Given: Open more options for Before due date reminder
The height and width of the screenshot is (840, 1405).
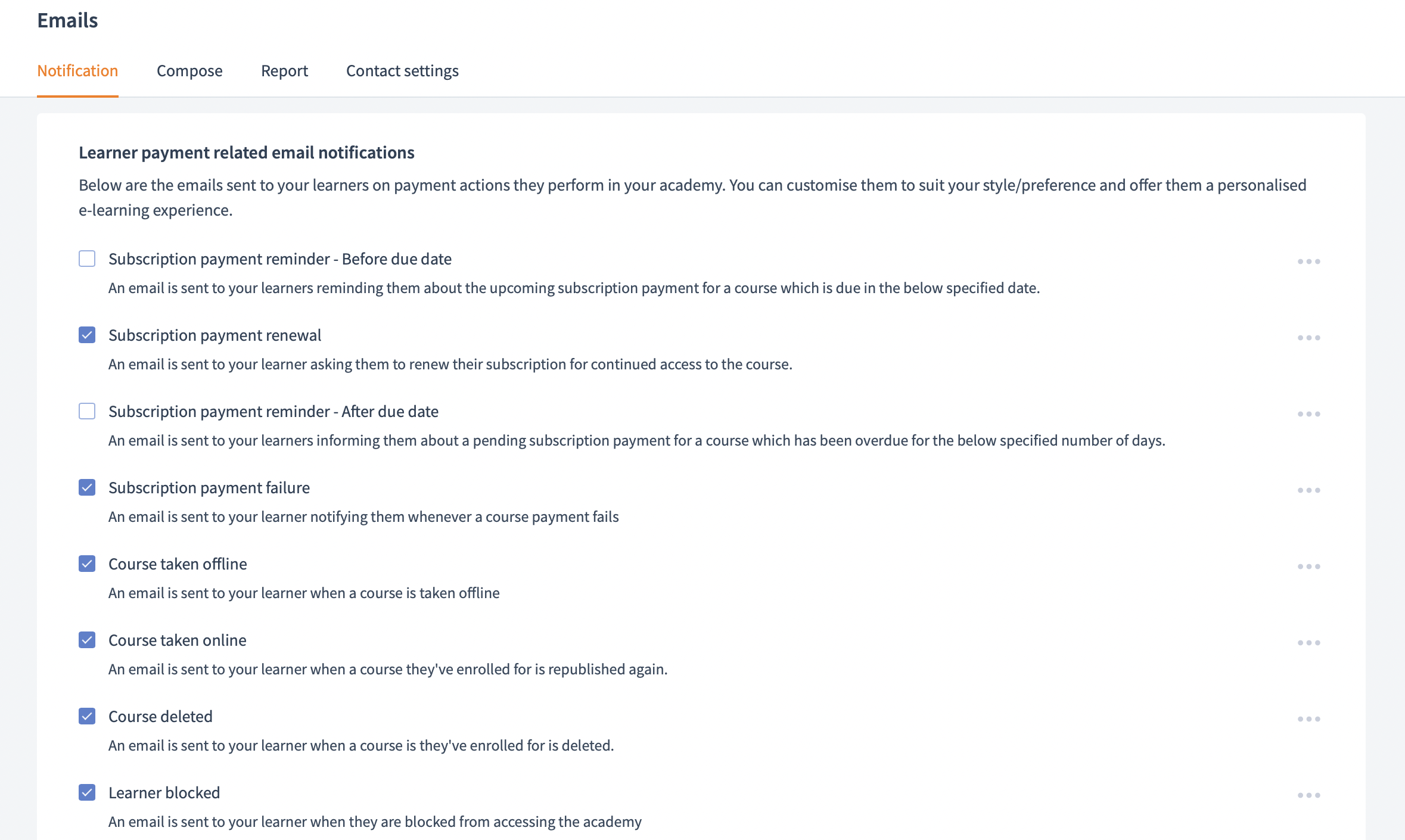Looking at the screenshot, I should pyautogui.click(x=1308, y=262).
